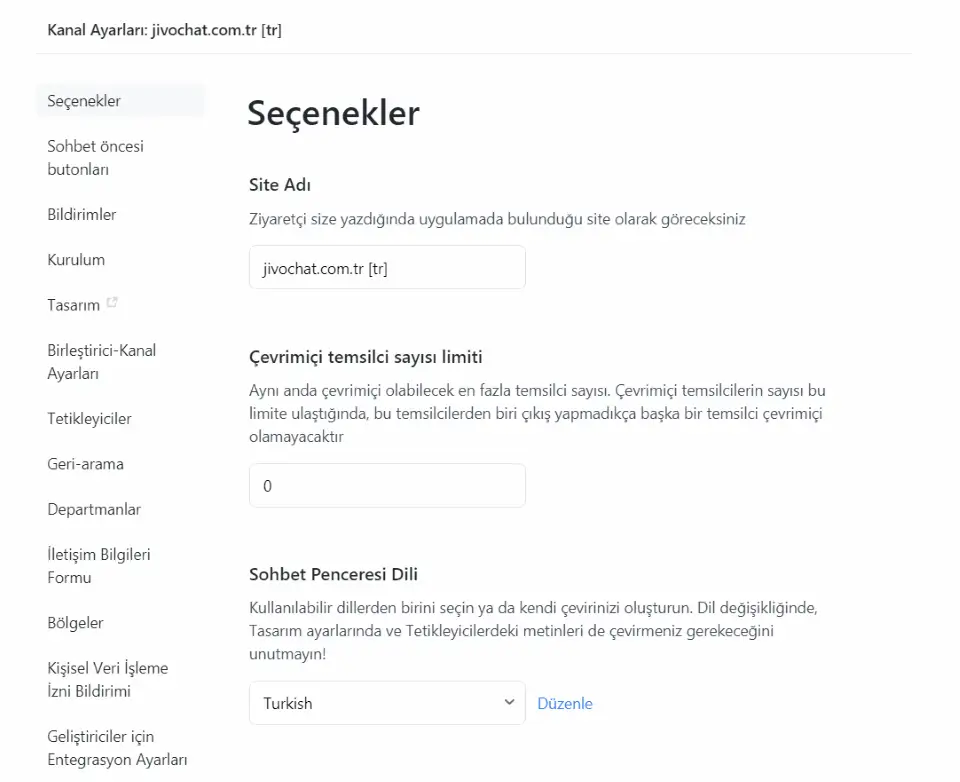Viewport: 960px width, 782px height.
Task: Select Seçenekler in the sidebar
Action: tap(84, 101)
